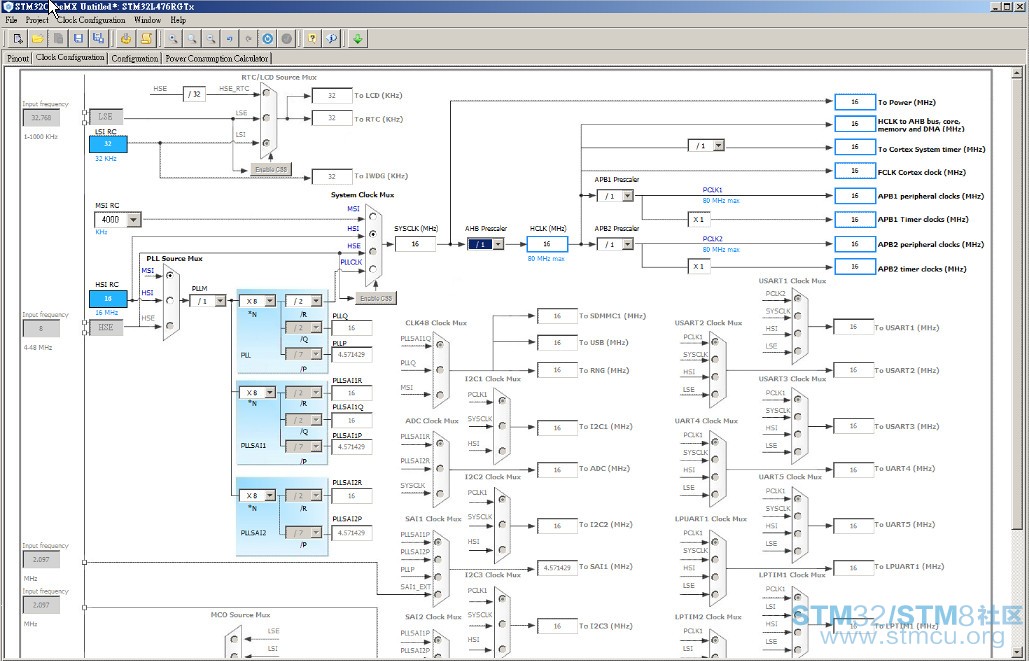This screenshot has height=661, width=1029.
Task: Click the grey Resolve Clock Issues icon
Action: [287, 39]
